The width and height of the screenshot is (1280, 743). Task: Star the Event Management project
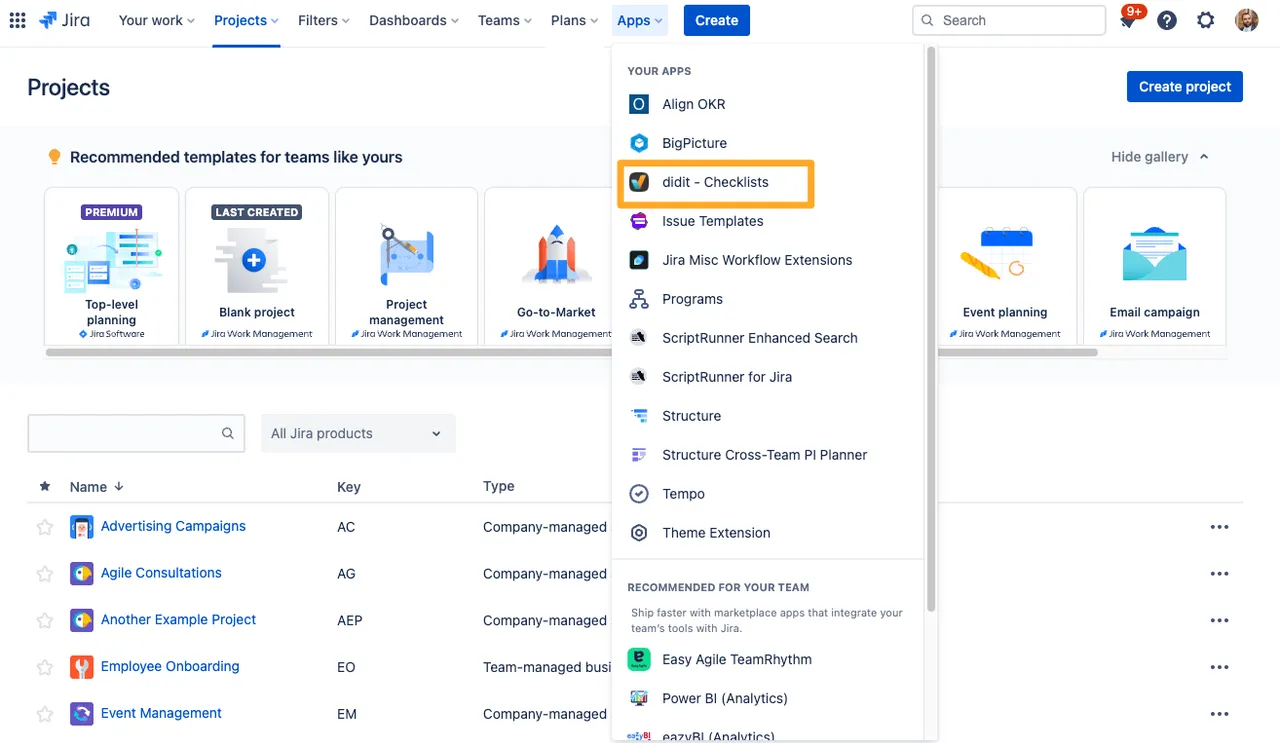click(x=44, y=714)
